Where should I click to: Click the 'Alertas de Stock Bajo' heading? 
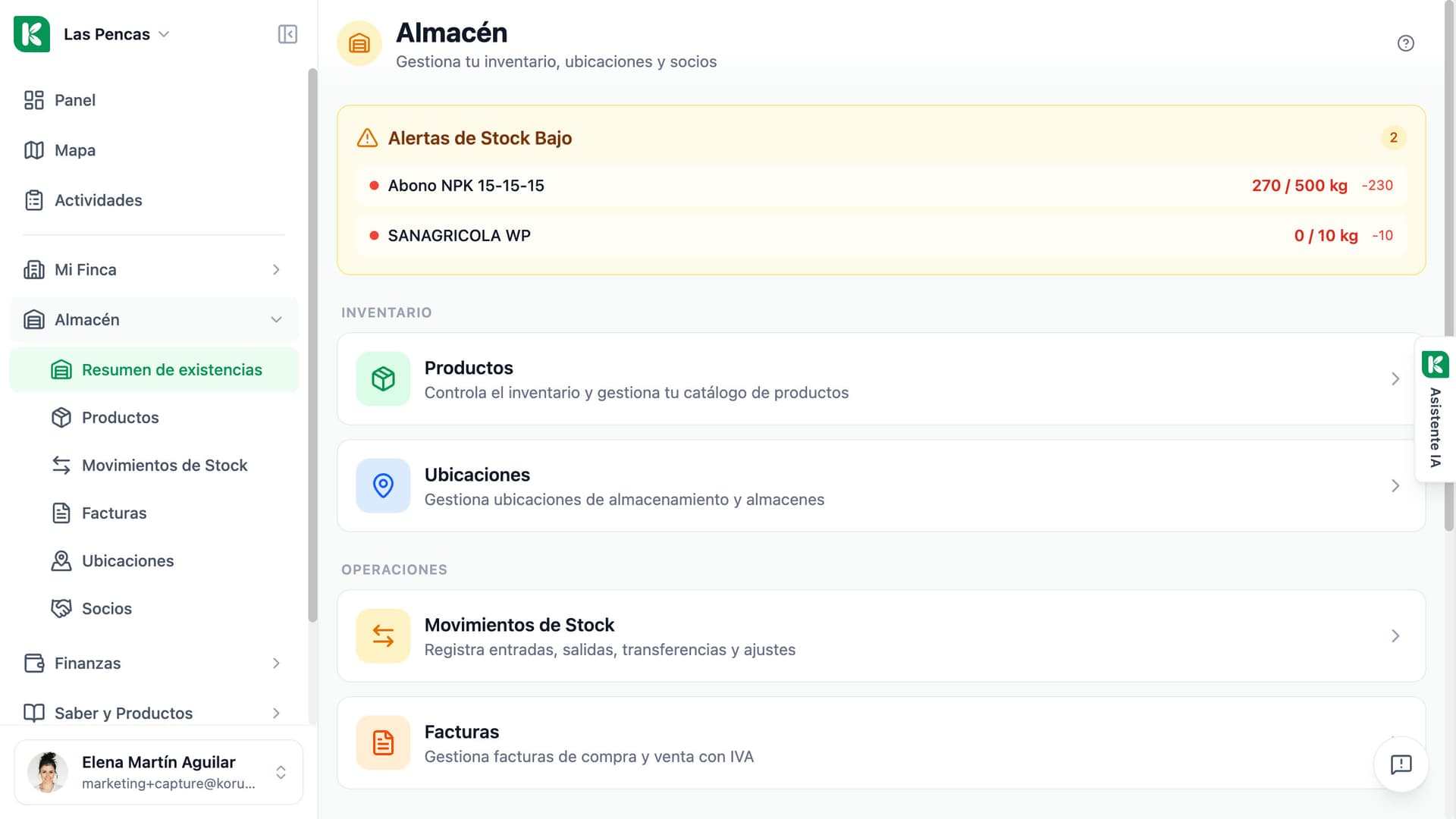[x=479, y=138]
